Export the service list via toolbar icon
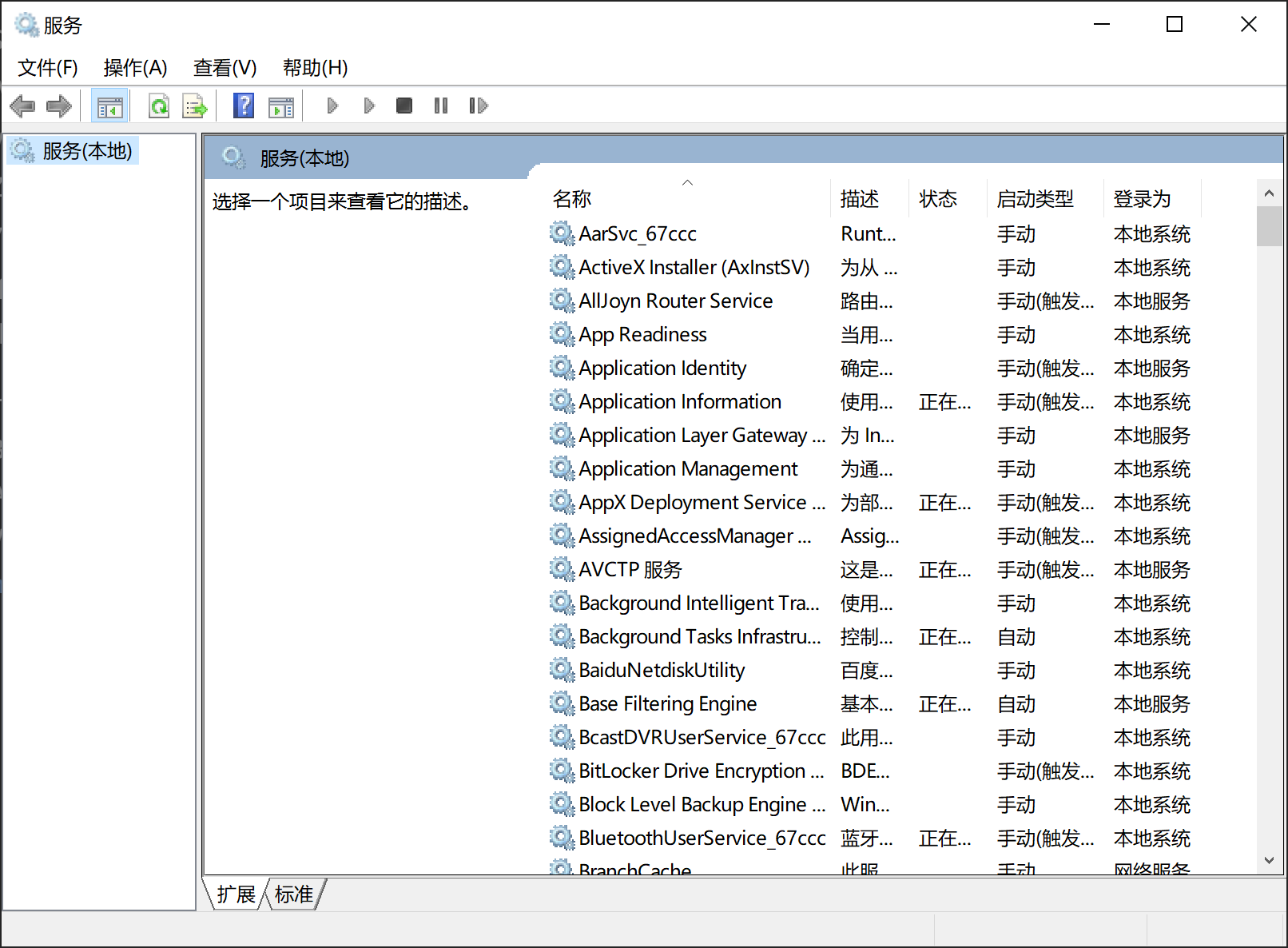This screenshot has width=1288, height=948. pos(194,105)
